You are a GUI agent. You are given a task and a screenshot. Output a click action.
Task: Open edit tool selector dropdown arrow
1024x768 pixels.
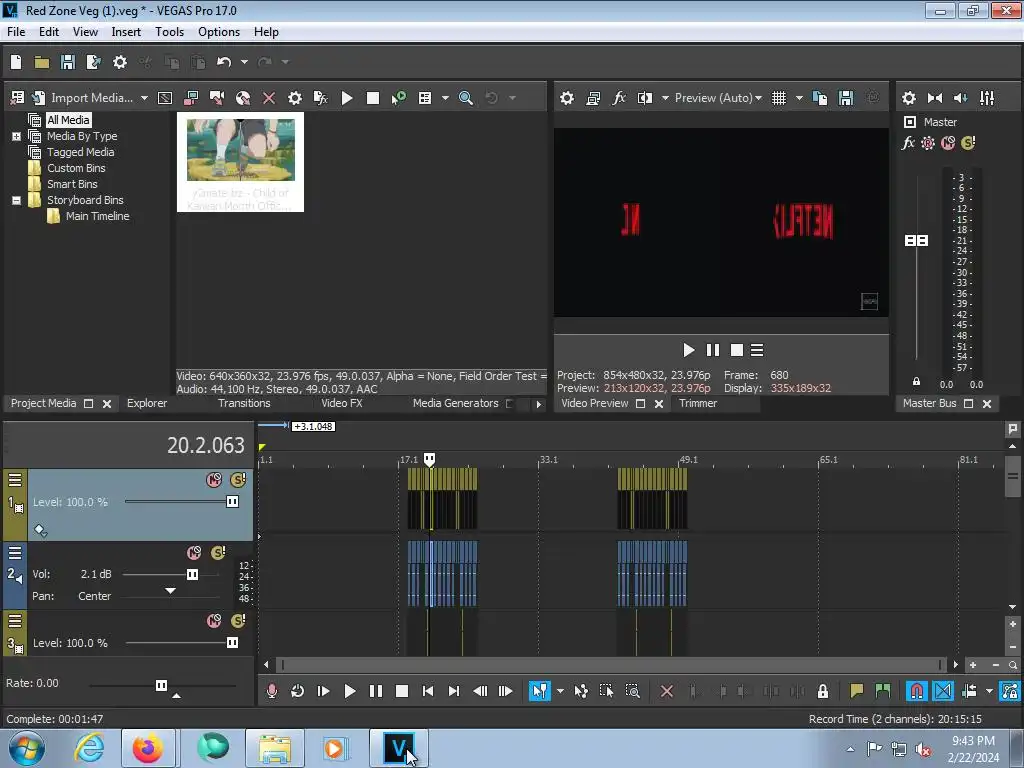coord(560,691)
